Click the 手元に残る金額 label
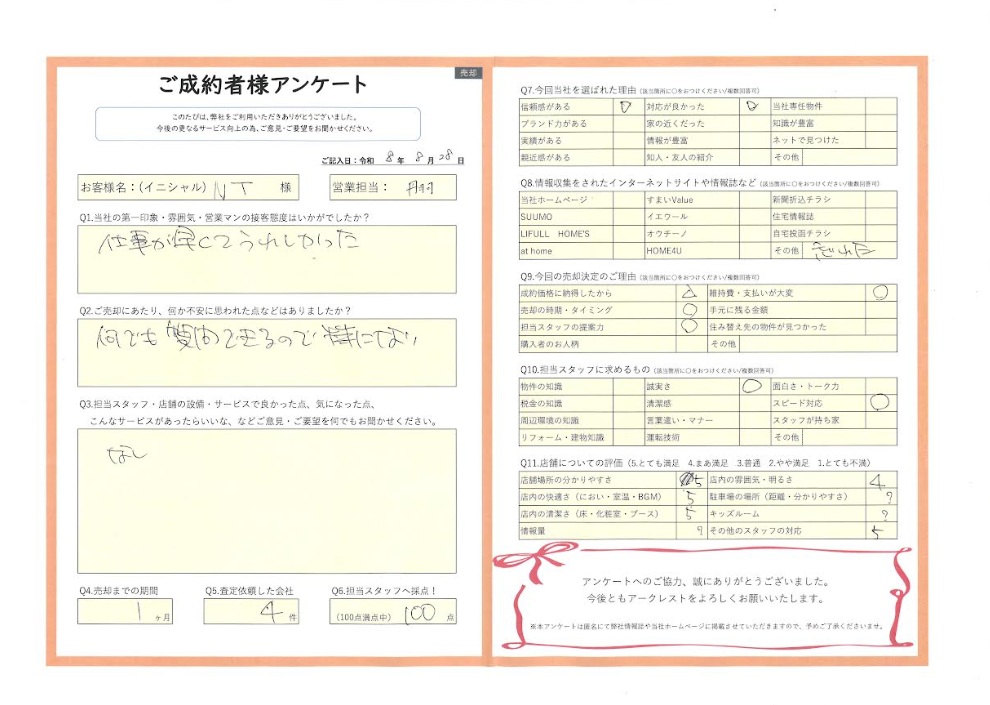This screenshot has height=705, width=990. (x=738, y=310)
